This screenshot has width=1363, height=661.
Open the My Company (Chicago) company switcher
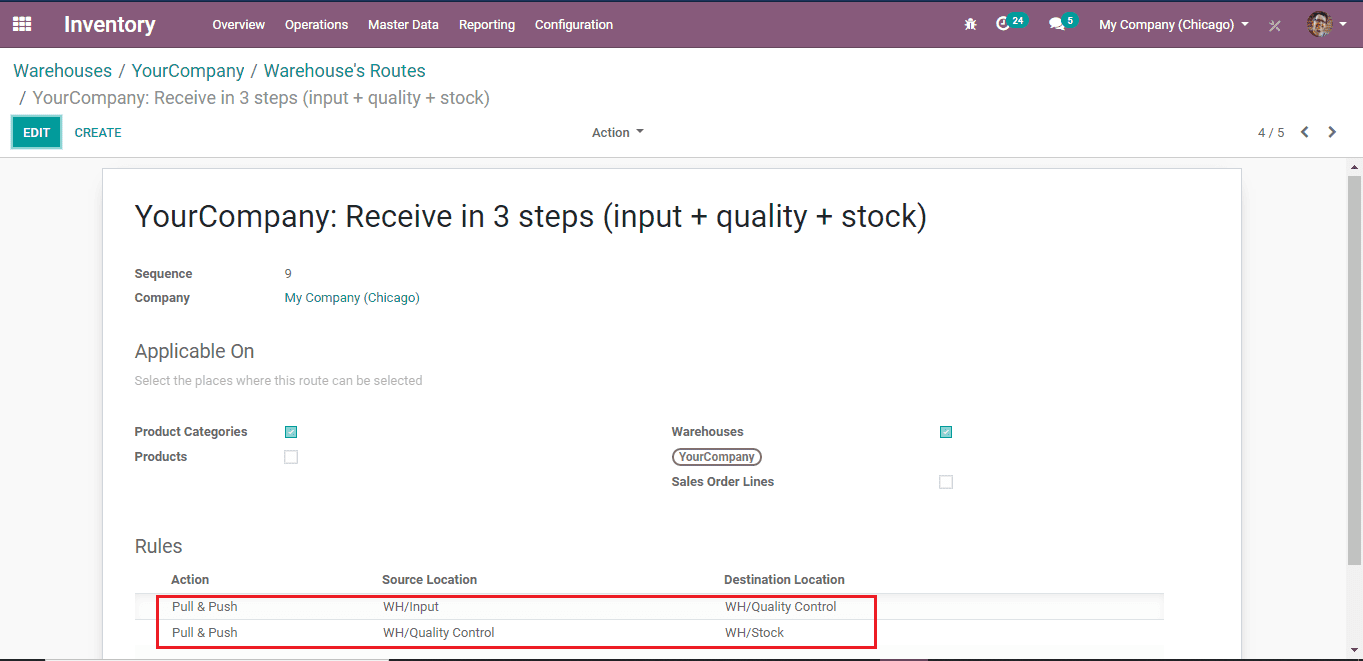click(x=1174, y=24)
